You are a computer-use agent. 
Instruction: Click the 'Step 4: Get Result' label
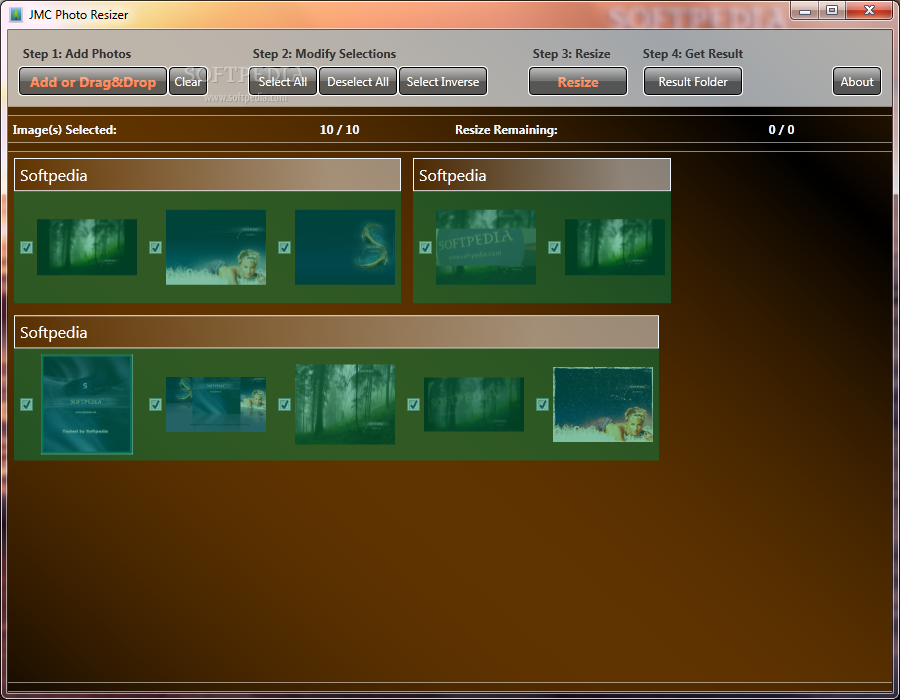click(x=693, y=54)
